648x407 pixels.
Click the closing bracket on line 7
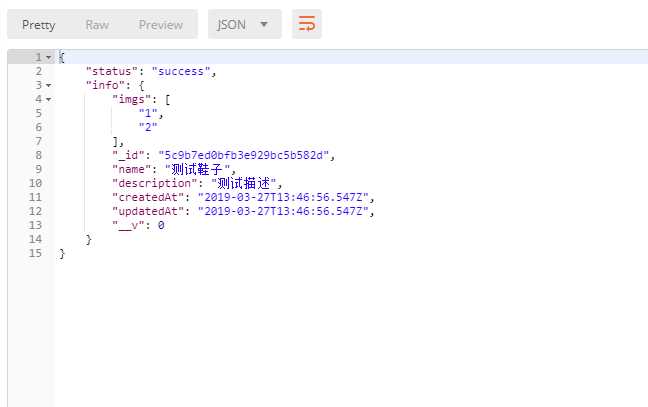116,141
